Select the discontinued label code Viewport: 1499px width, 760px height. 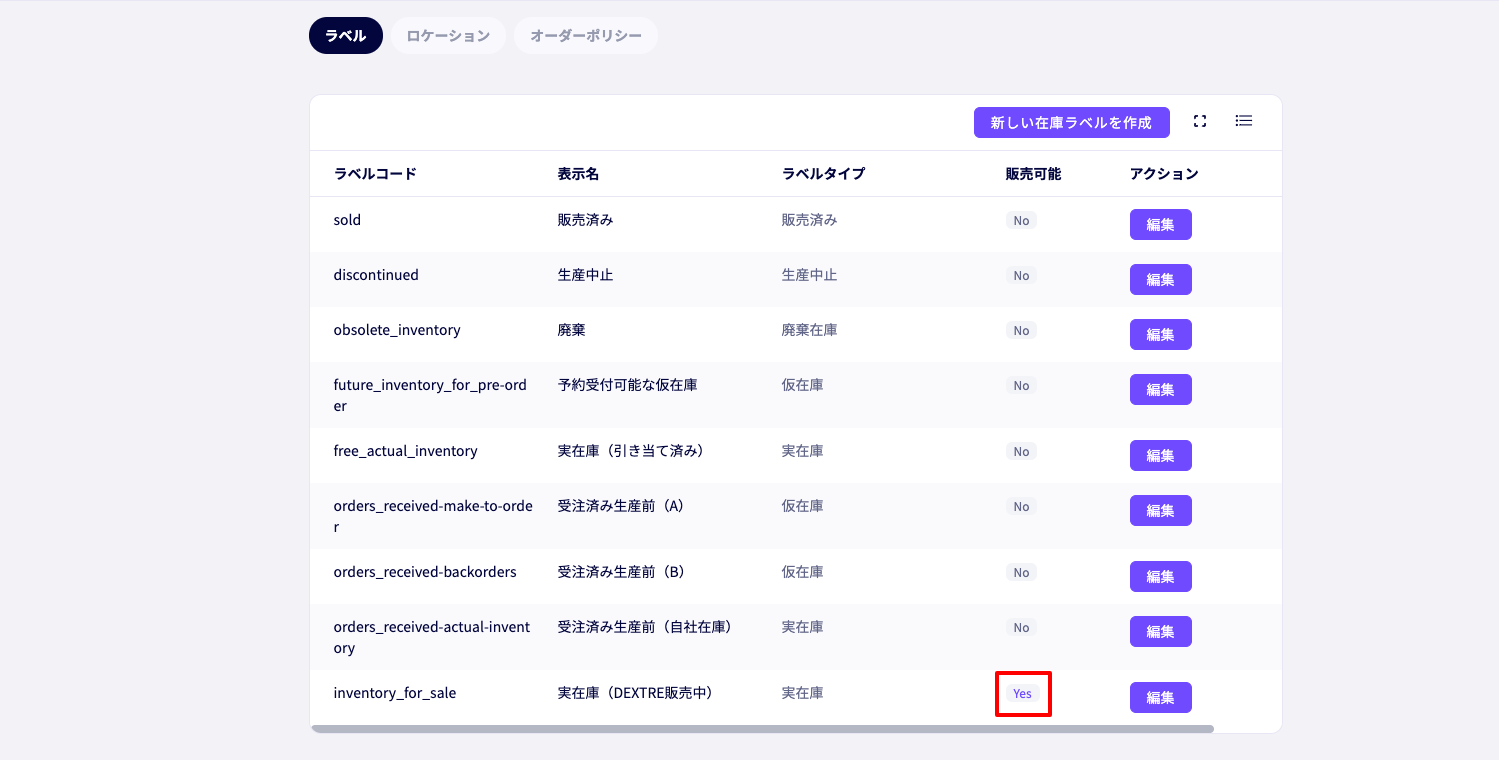pos(376,275)
